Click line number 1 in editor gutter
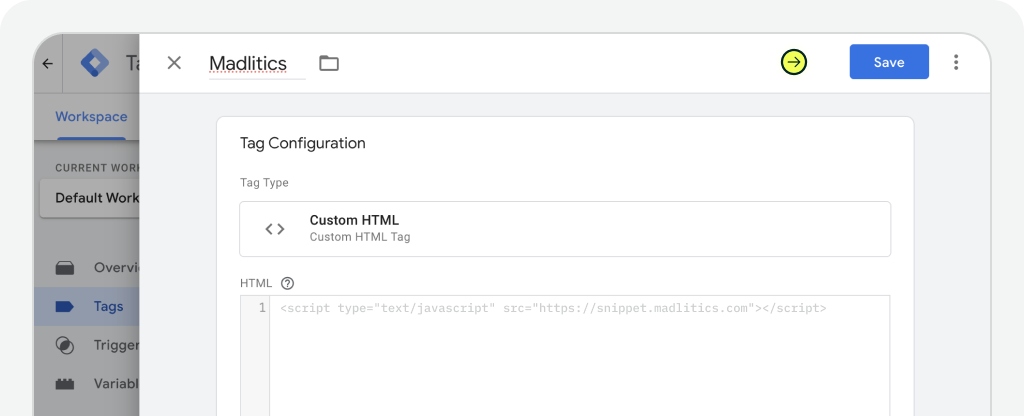 click(x=262, y=308)
